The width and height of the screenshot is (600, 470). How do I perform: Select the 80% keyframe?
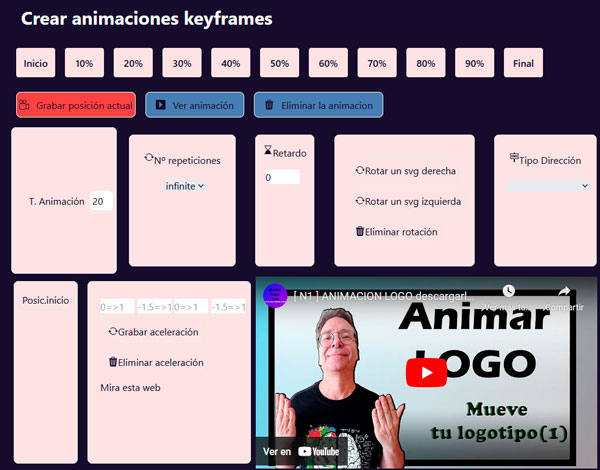[x=426, y=63]
